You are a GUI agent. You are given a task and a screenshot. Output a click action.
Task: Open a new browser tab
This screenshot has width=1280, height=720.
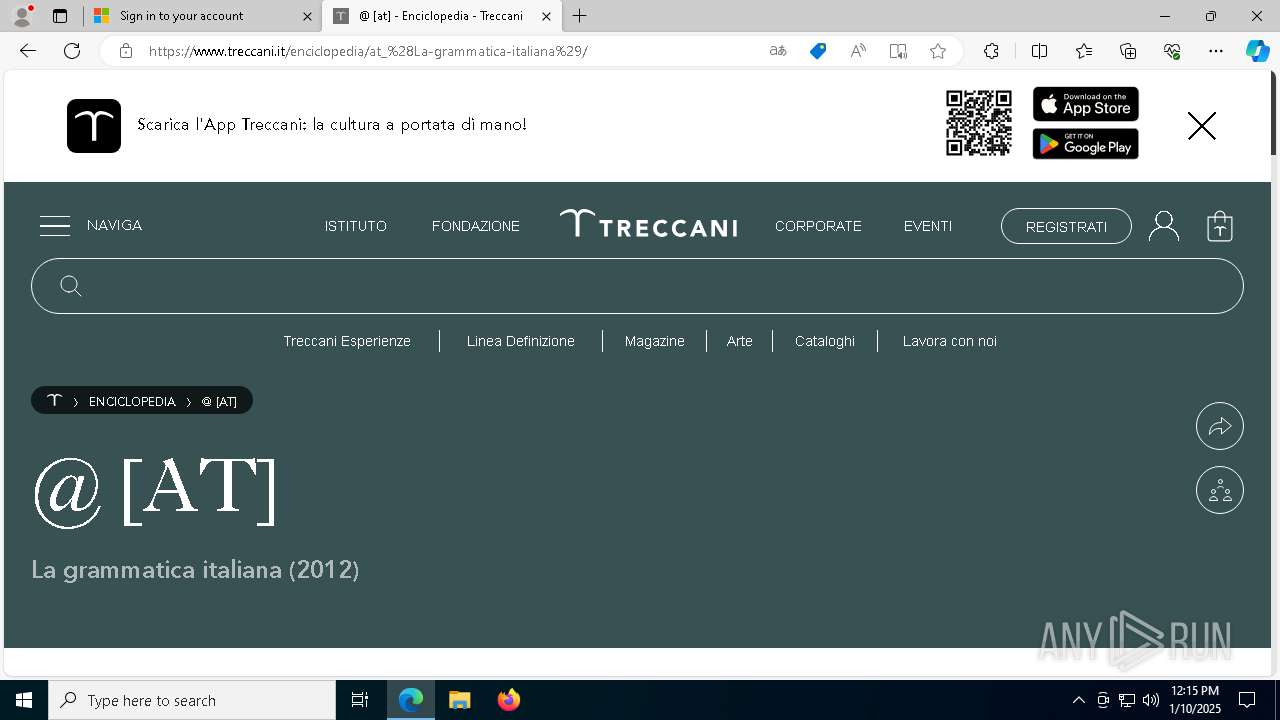tap(580, 16)
